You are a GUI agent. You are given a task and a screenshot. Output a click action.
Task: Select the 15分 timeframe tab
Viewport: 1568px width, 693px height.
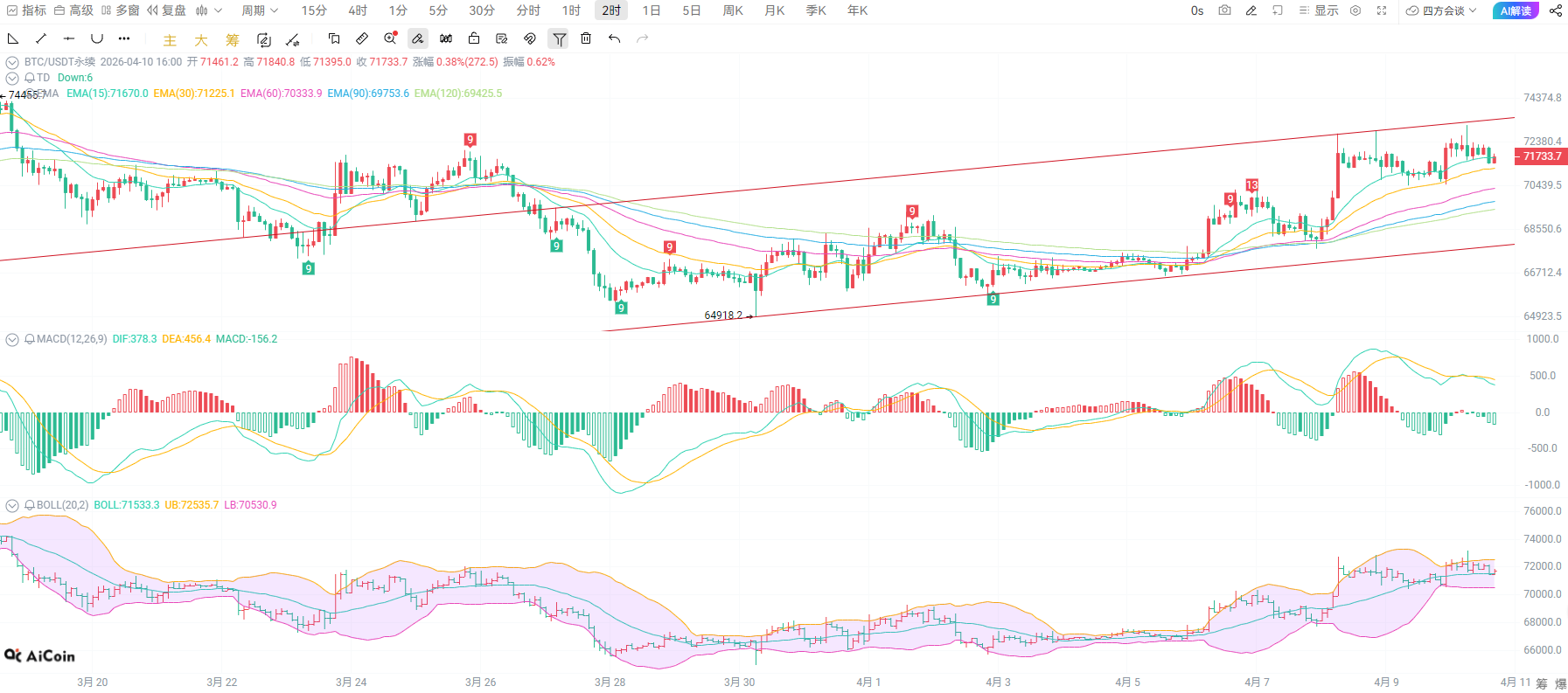pos(314,10)
